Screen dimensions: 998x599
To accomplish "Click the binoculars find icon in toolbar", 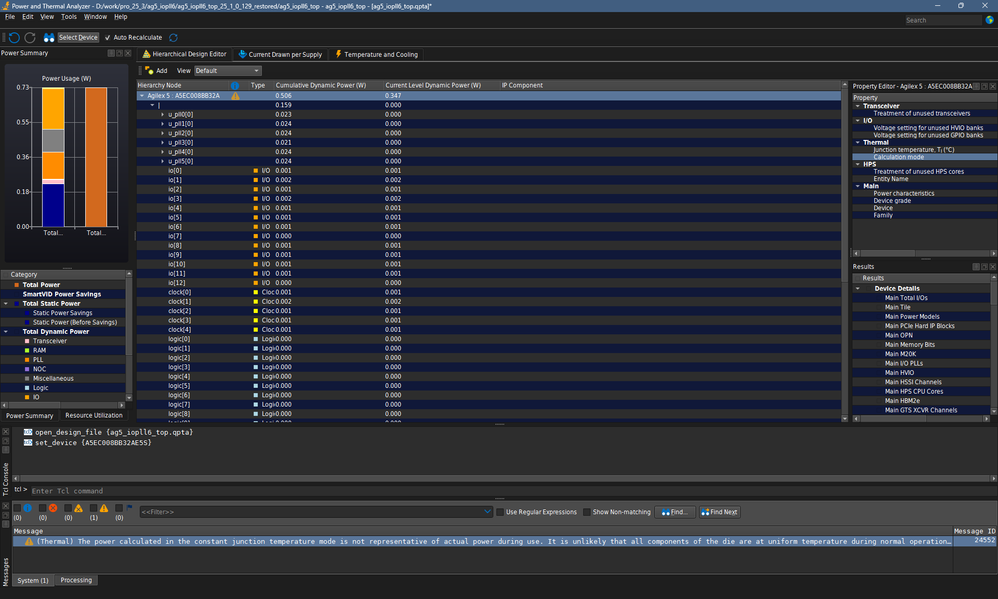I will tap(49, 38).
